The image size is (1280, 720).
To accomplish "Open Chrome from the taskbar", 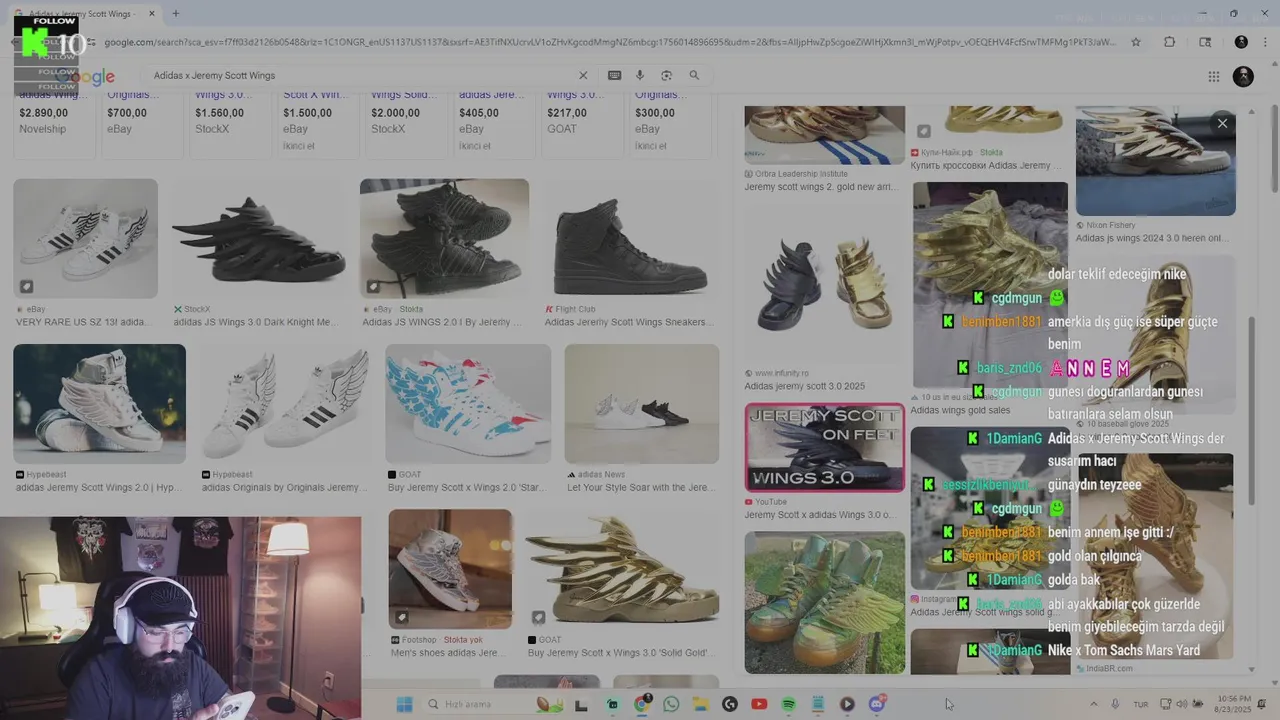I will 642,704.
